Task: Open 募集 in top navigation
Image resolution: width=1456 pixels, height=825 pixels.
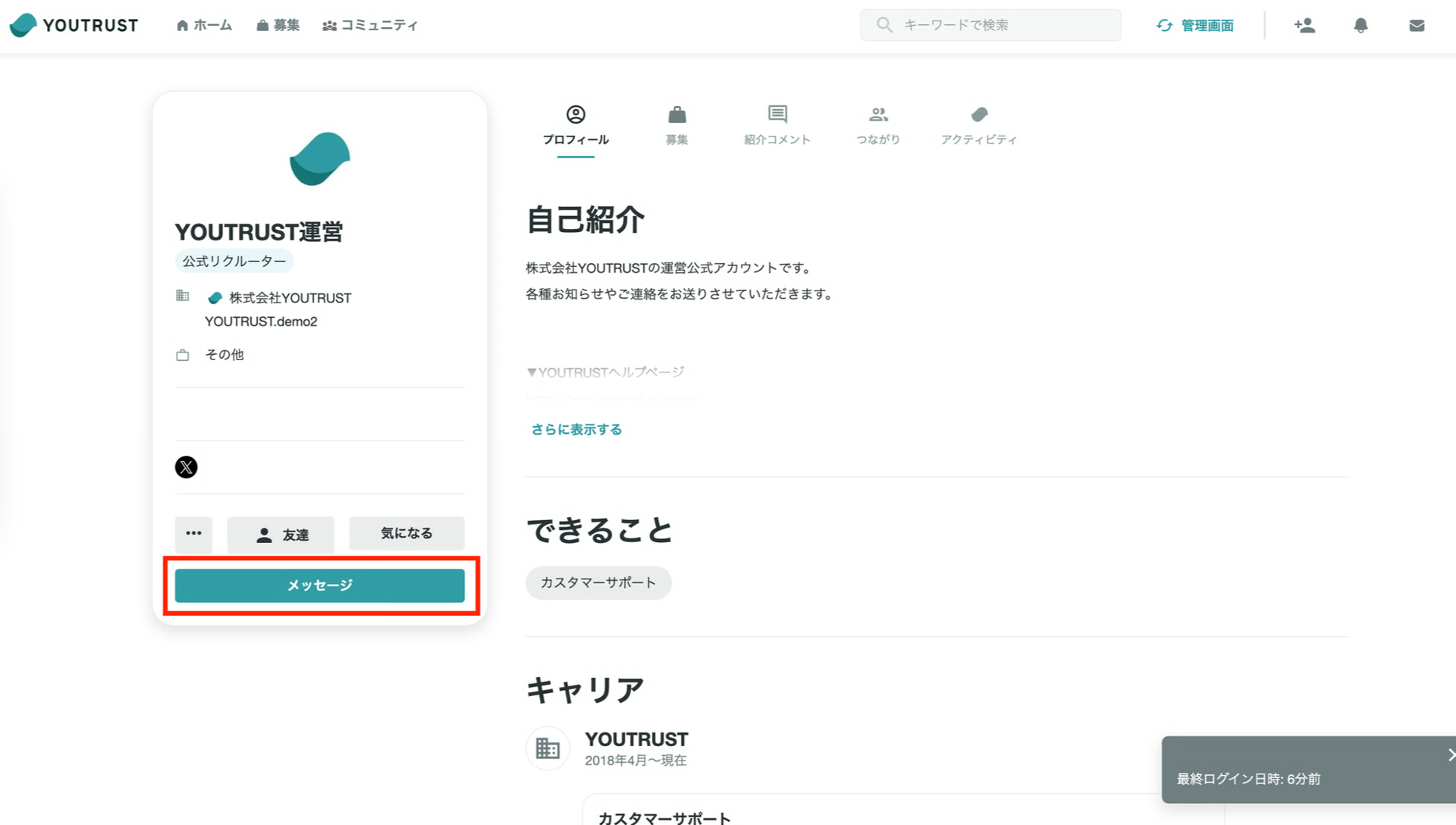Action: [278, 25]
